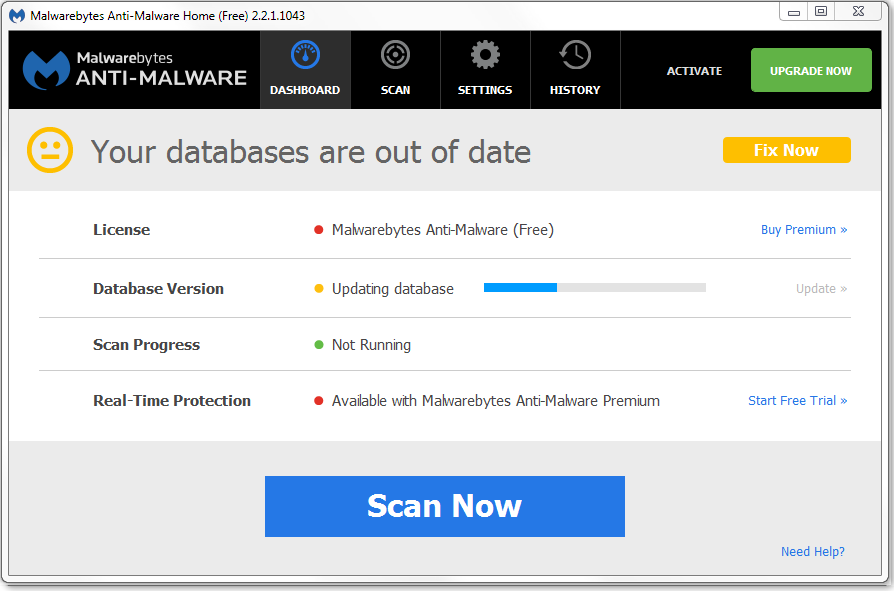
Task: Click the yellow Fix Now button
Action: (x=787, y=150)
